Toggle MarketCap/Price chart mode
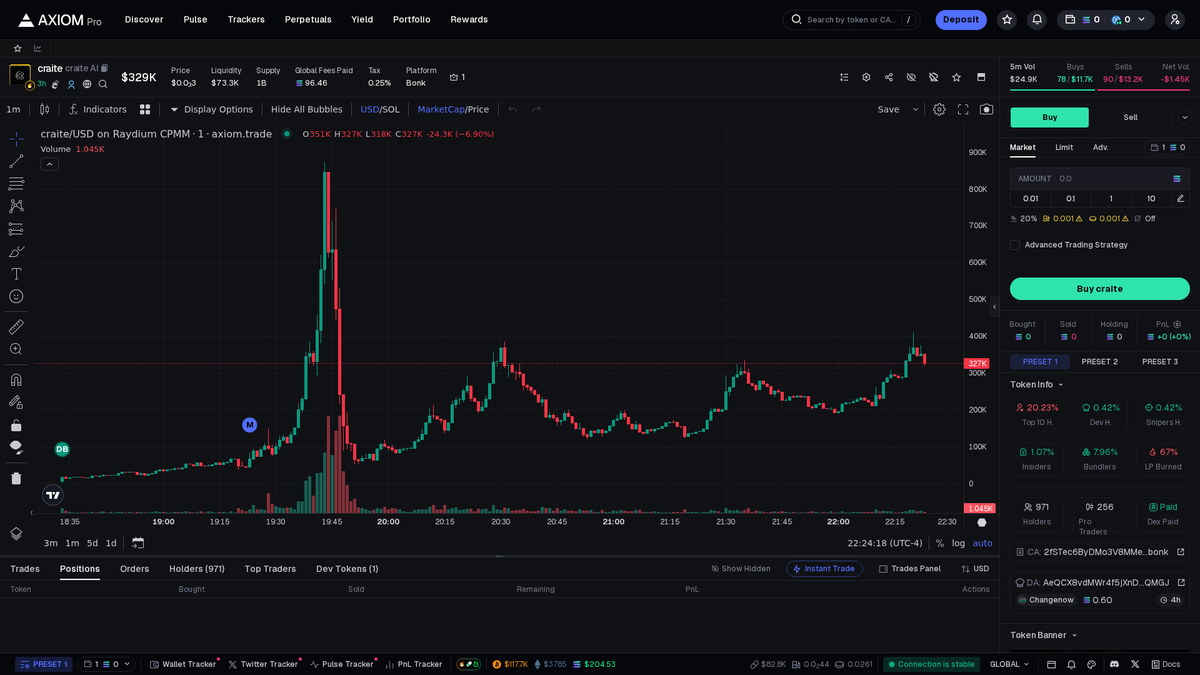 453,109
